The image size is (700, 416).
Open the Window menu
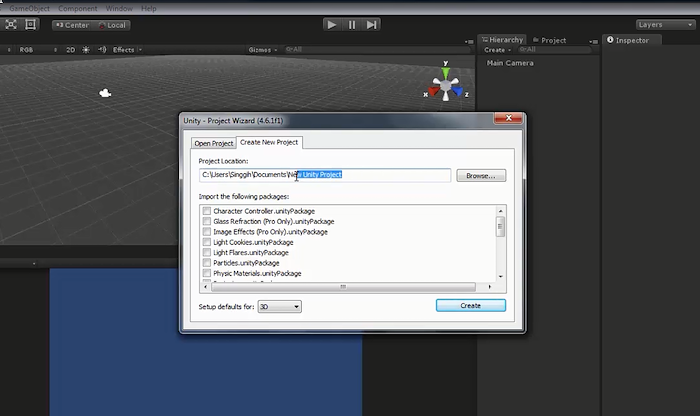(119, 8)
